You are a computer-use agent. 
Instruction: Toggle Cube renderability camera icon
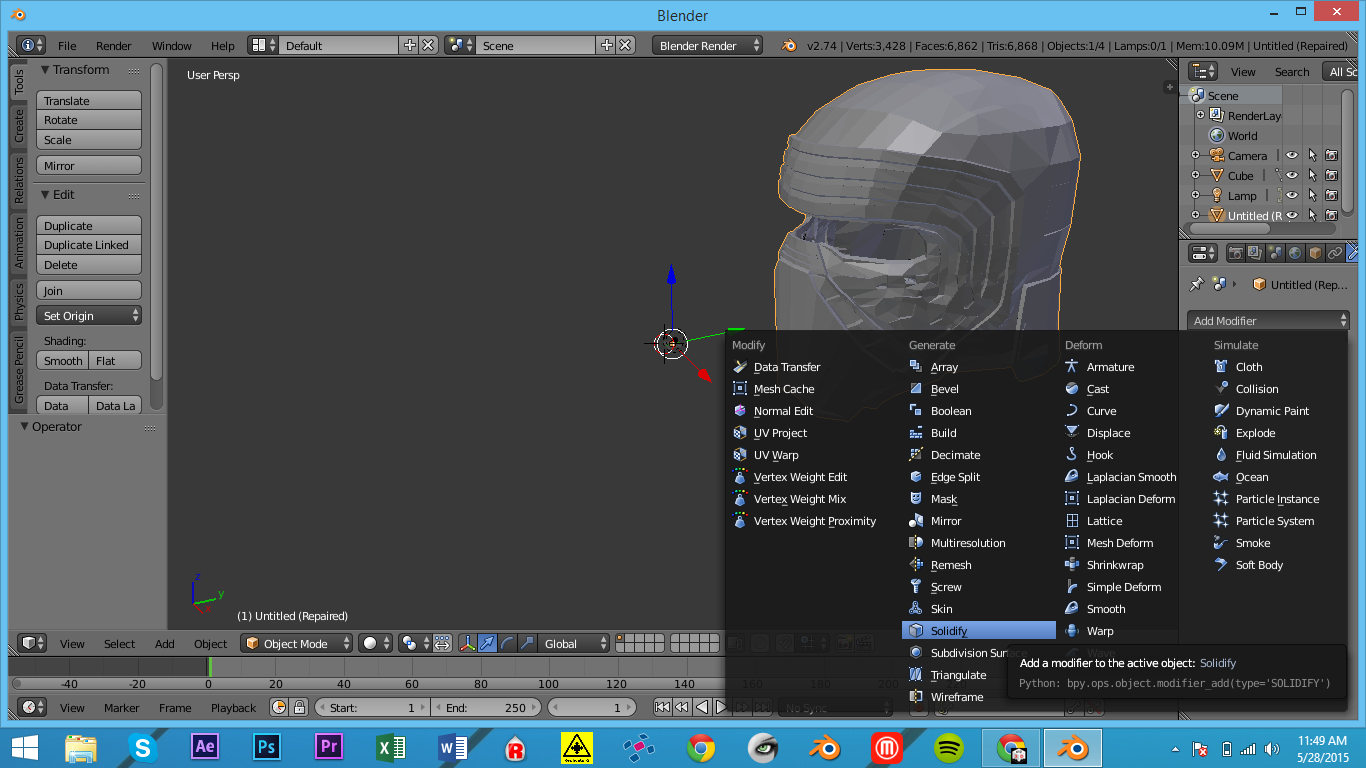[1332, 176]
